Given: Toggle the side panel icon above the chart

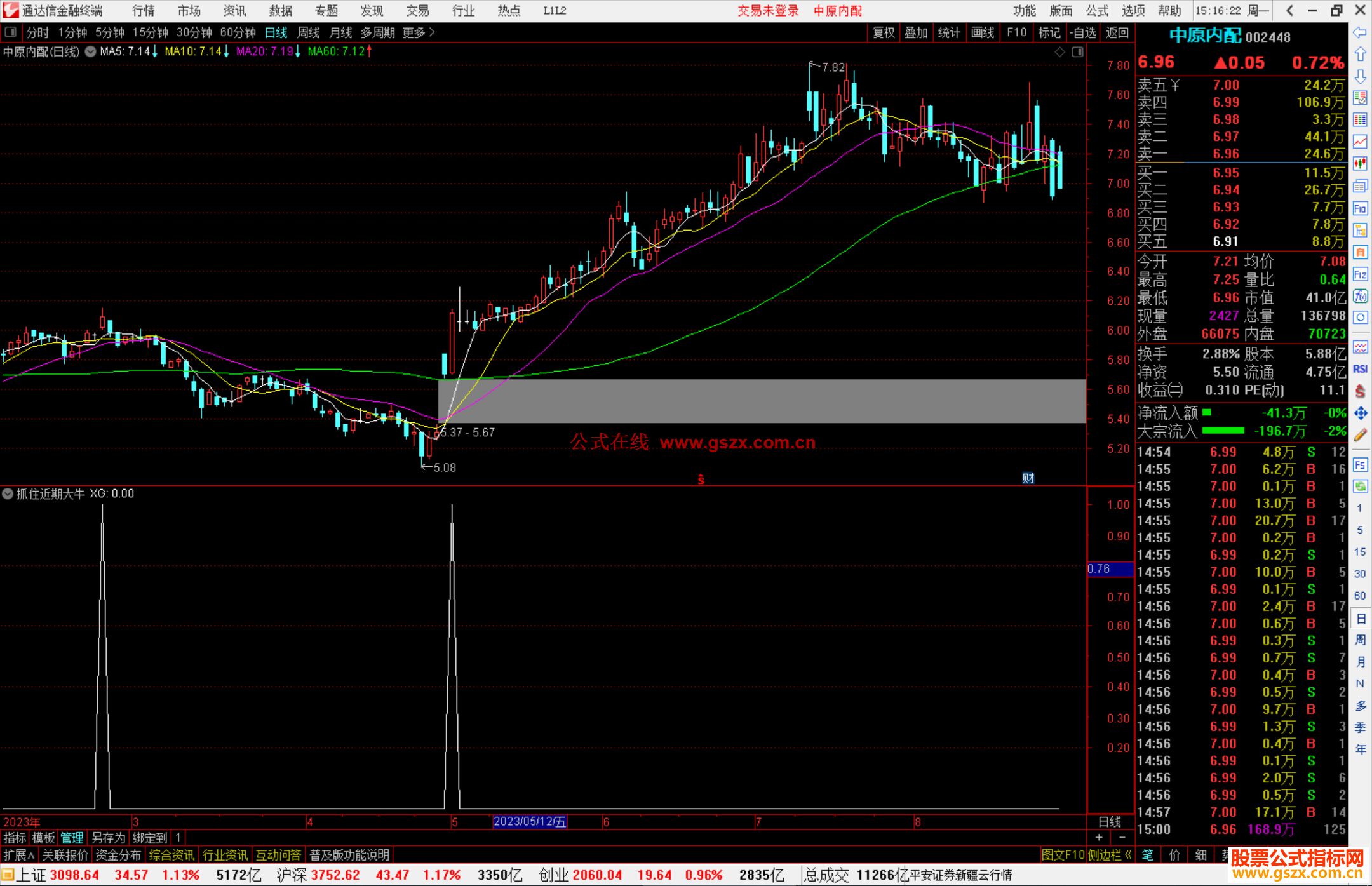Looking at the screenshot, I should tap(1077, 52).
